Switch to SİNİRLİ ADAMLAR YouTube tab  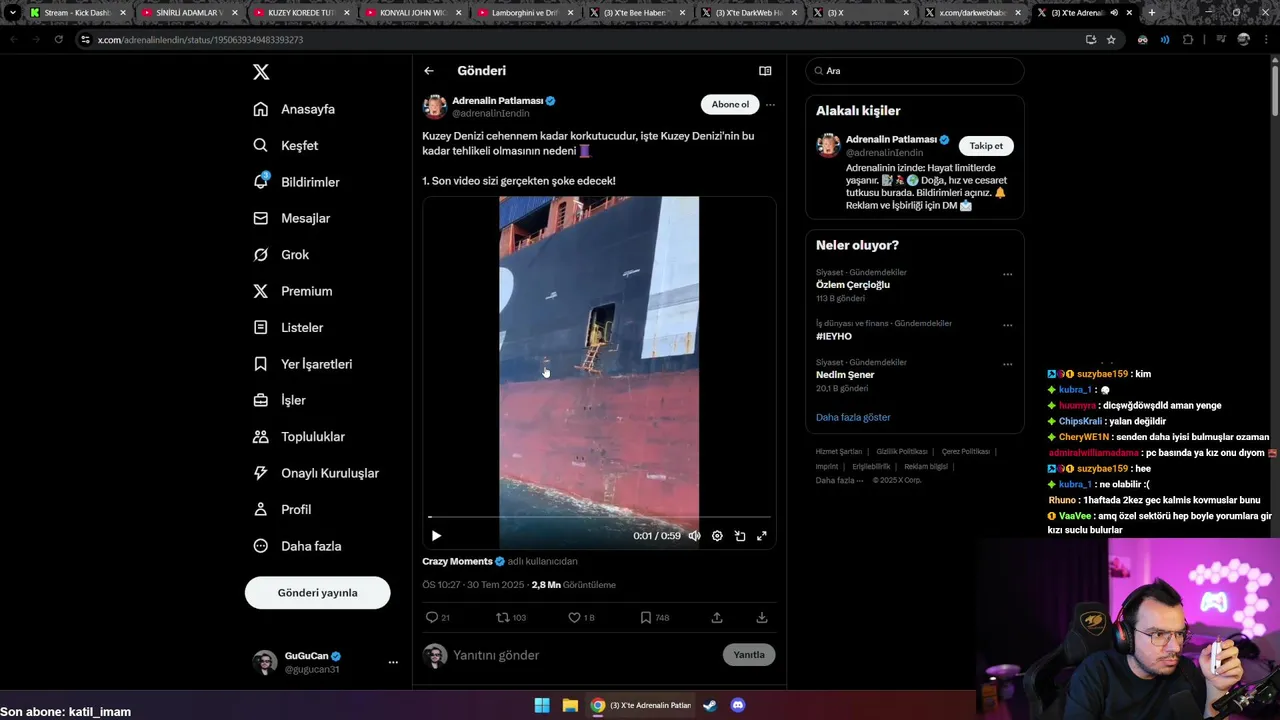point(189,12)
